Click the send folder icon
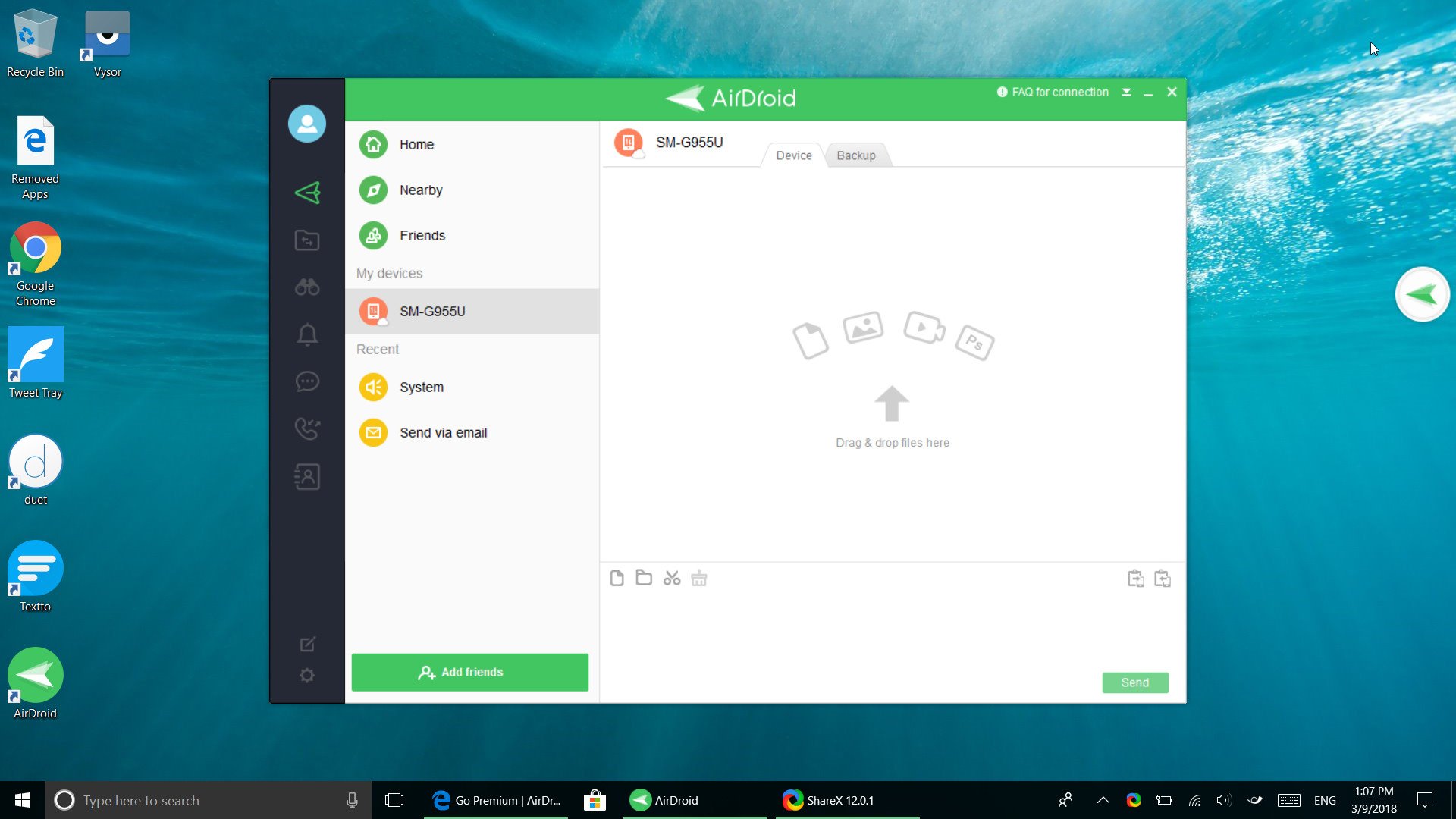Viewport: 1456px width, 819px height. [644, 579]
